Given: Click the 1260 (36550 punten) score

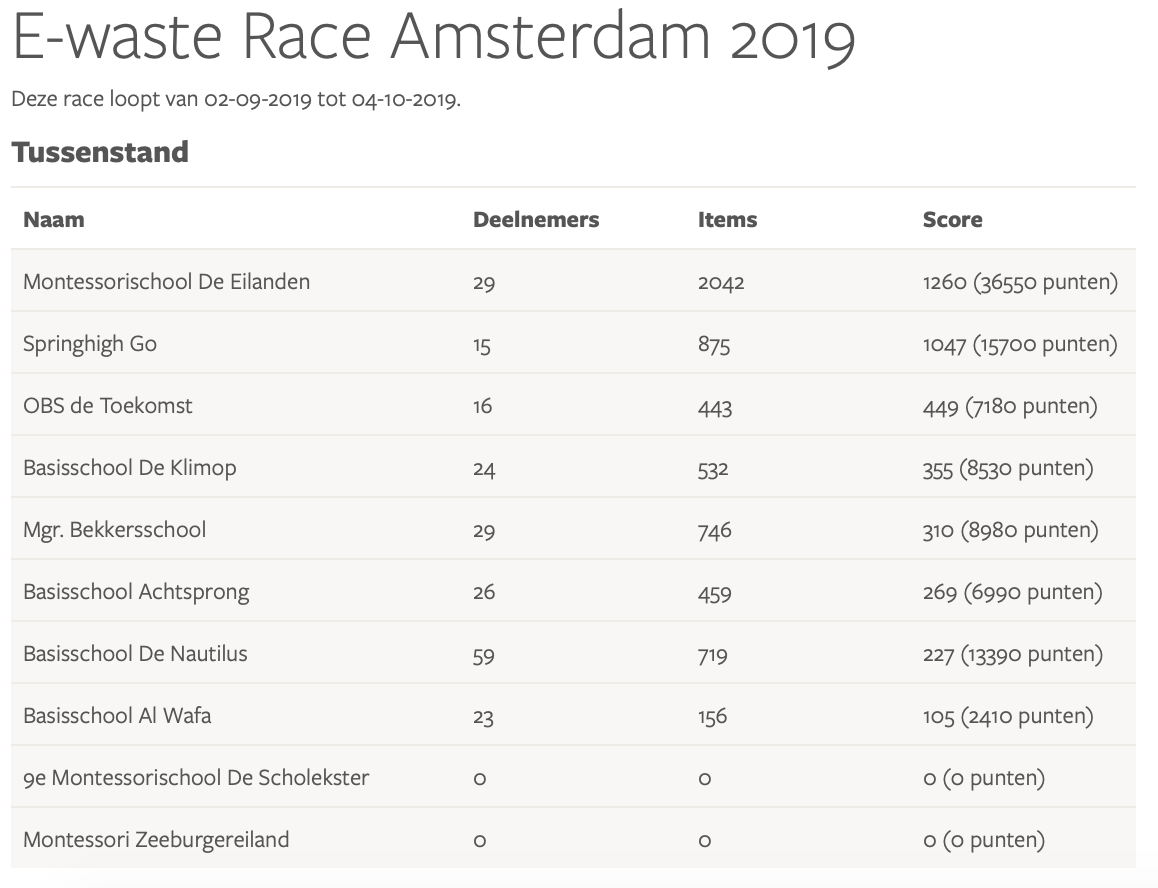Looking at the screenshot, I should click(x=1019, y=282).
